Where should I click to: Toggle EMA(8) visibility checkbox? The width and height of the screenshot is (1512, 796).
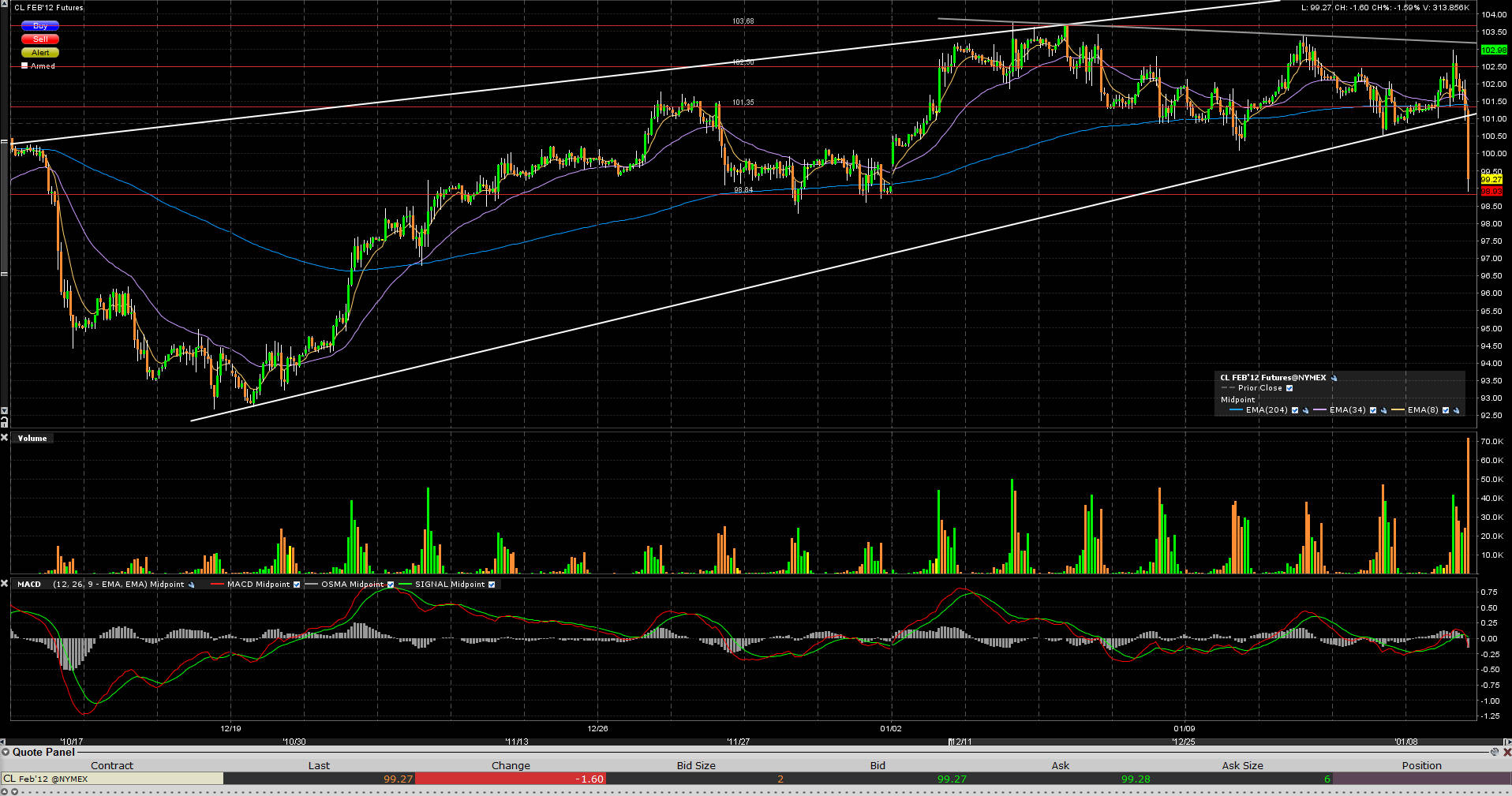pos(1446,410)
